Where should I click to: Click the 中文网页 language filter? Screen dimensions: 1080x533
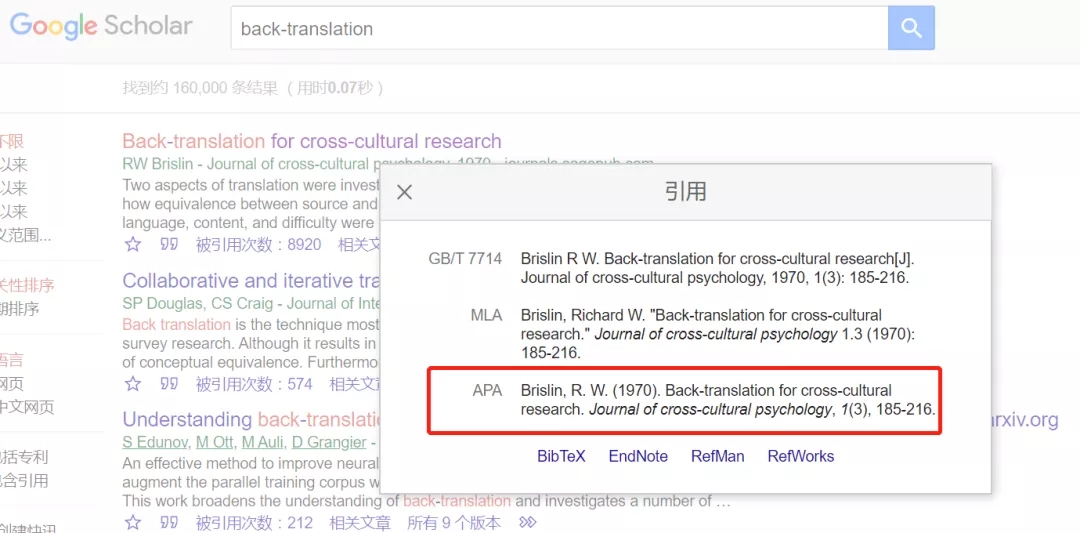tap(26, 407)
